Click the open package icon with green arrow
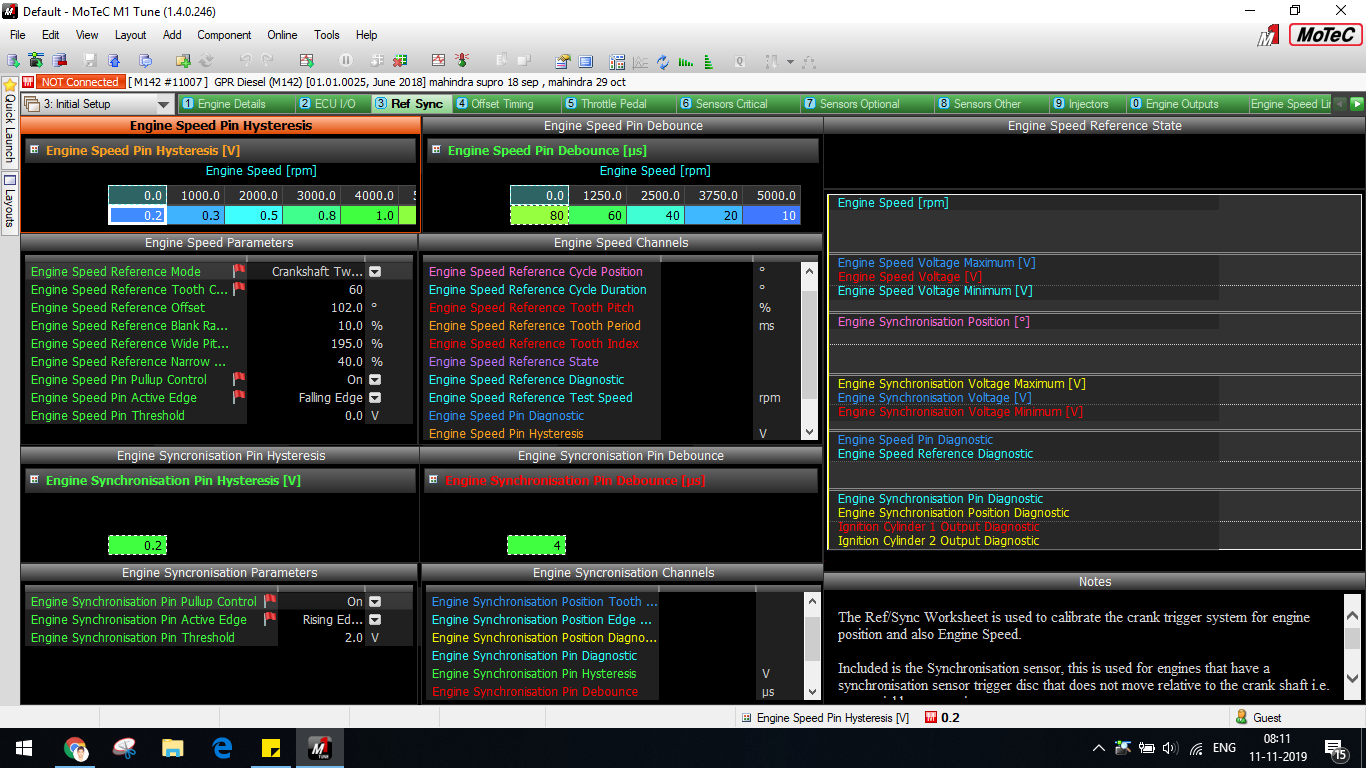This screenshot has width=1366, height=768. point(12,61)
